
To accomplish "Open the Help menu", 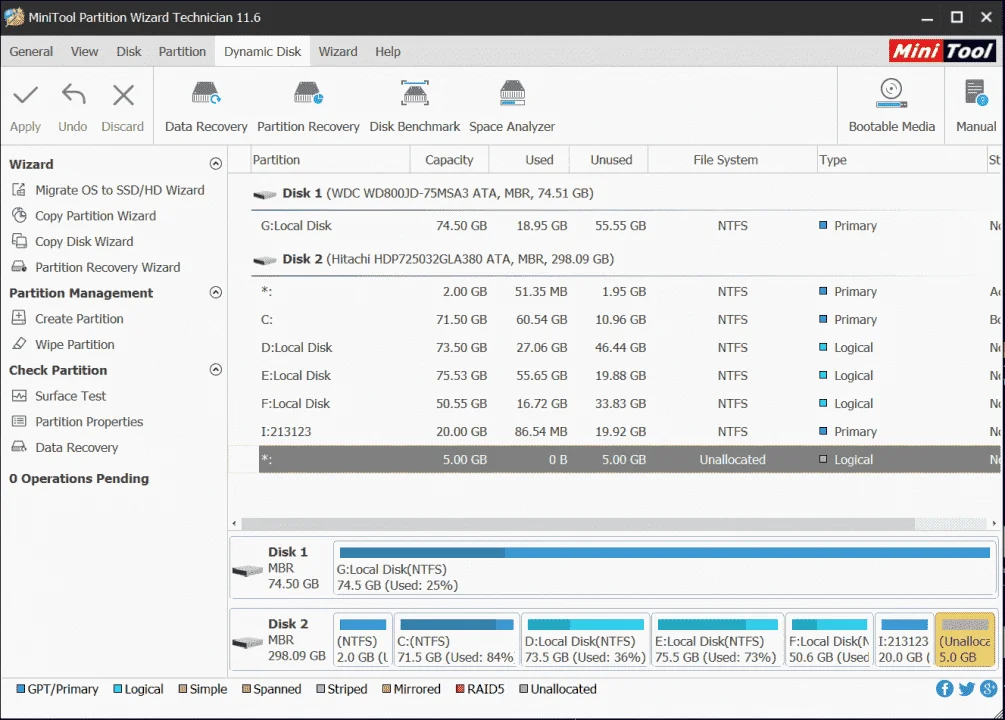I will point(388,51).
